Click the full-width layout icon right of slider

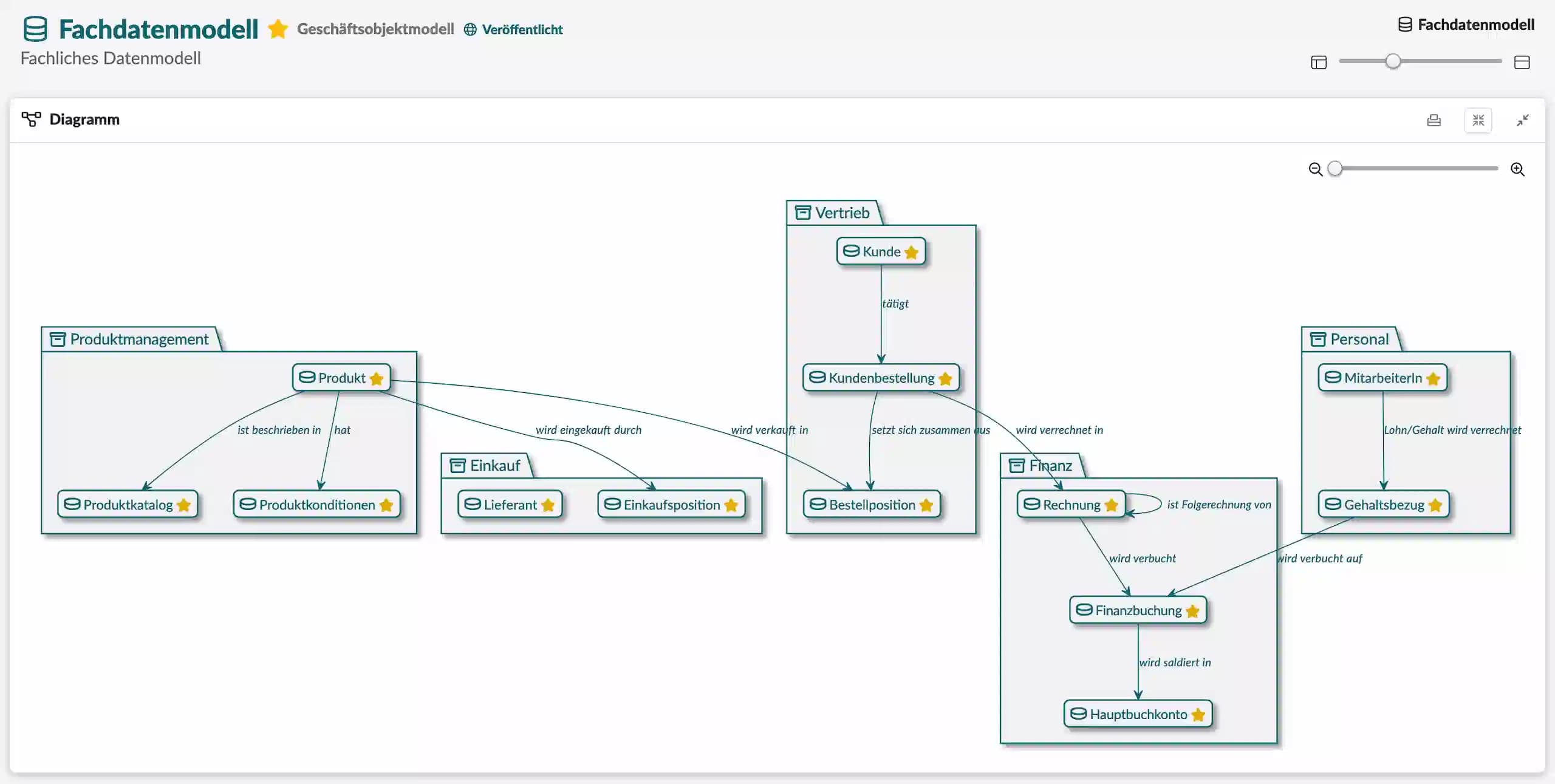[1522, 62]
